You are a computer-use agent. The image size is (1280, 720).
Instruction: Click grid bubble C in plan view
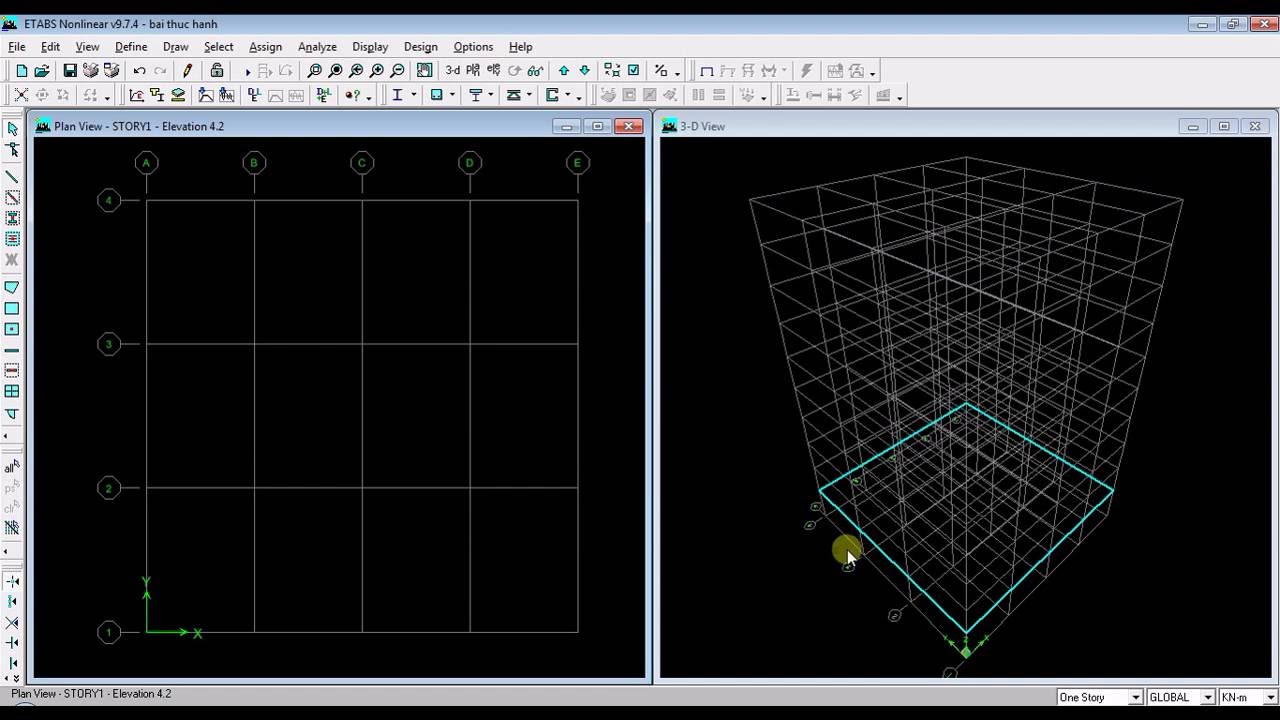tap(362, 163)
